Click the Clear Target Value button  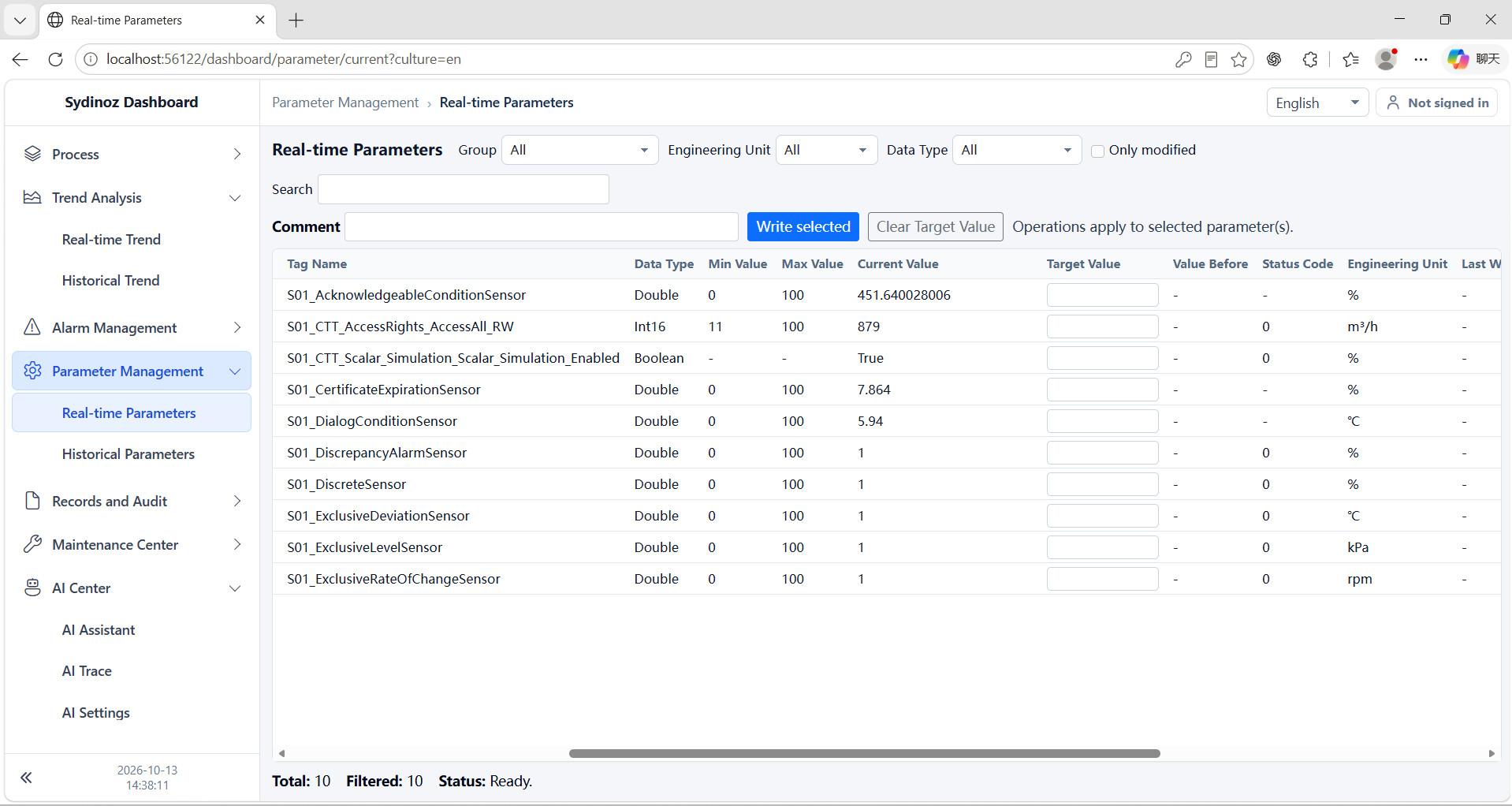(x=936, y=226)
